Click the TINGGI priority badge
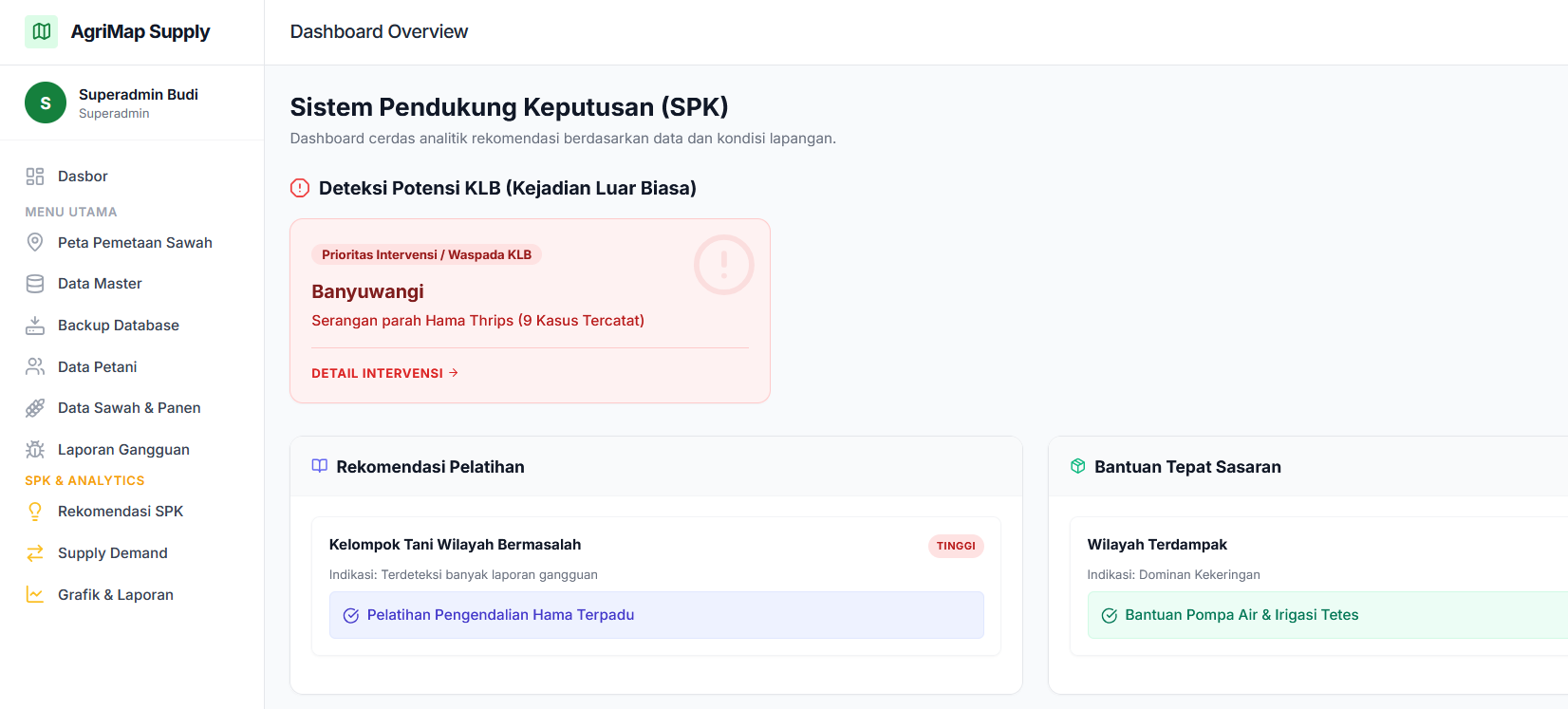 pyautogui.click(x=955, y=546)
